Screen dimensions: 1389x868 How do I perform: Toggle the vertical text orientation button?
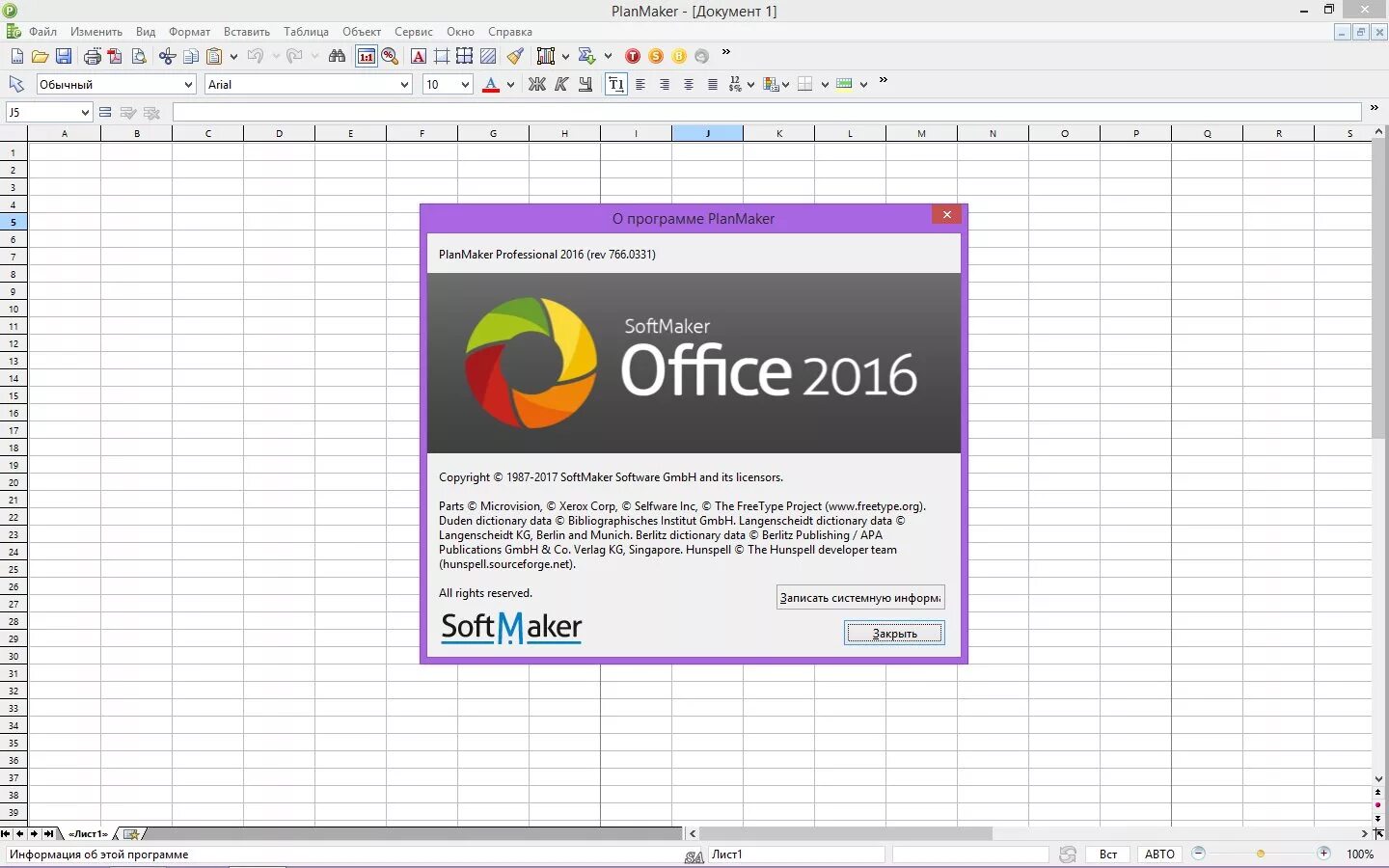coord(616,85)
